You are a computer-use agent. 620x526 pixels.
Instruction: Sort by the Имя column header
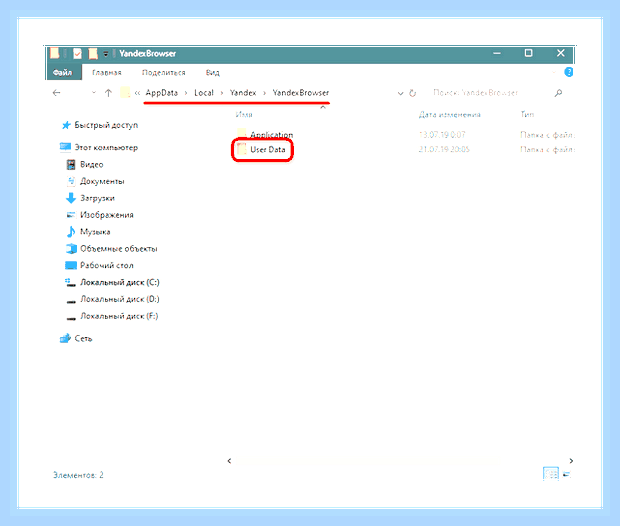244,115
